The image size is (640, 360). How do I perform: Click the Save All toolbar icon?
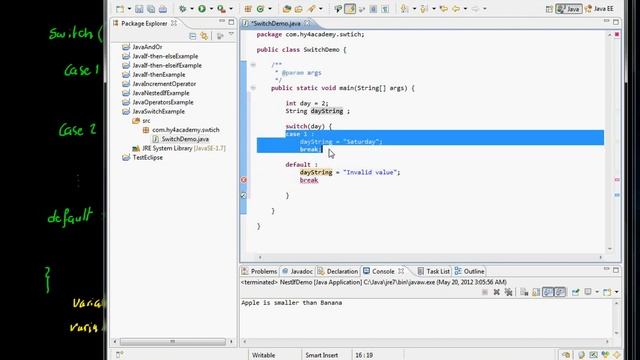click(151, 9)
